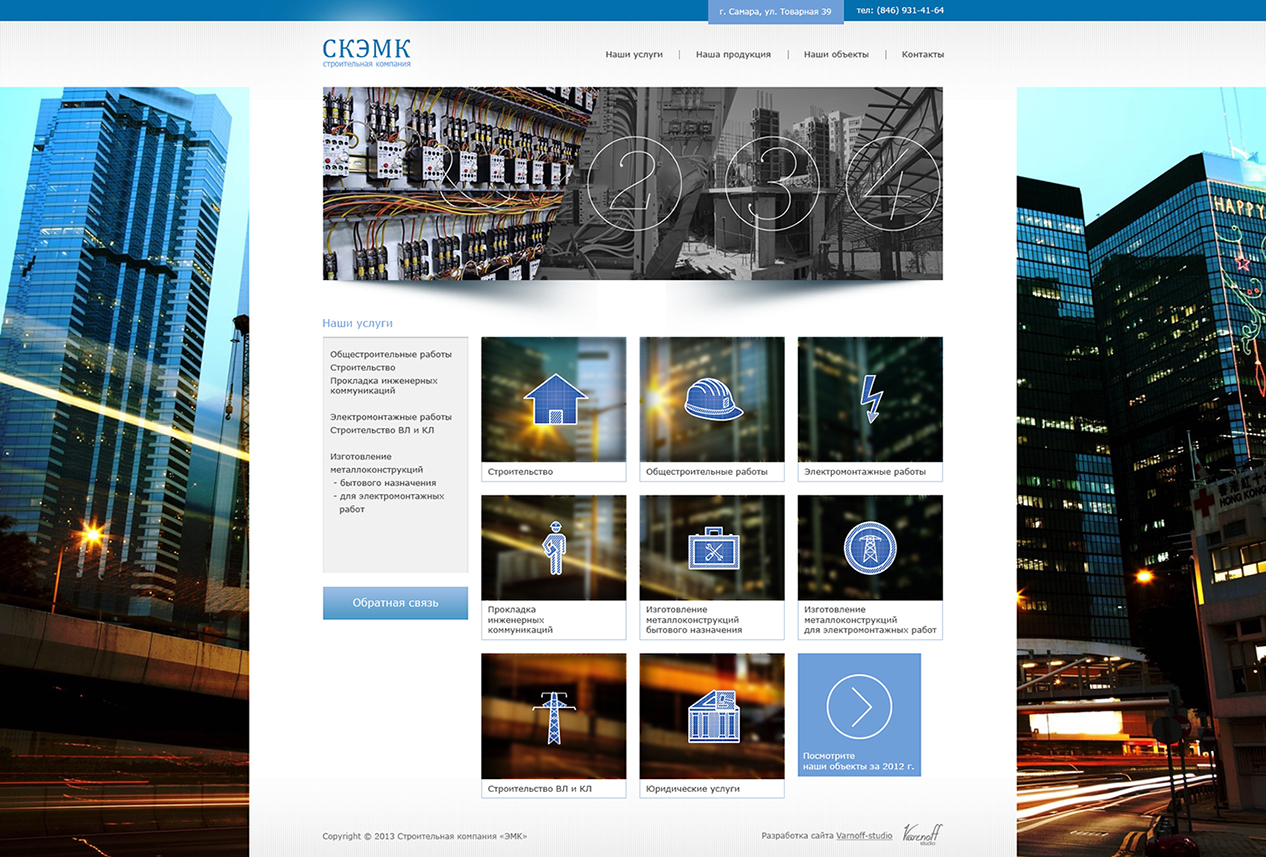Select the toolbox icon for бытового назначения
Screen dimensions: 1266x857
coord(712,548)
